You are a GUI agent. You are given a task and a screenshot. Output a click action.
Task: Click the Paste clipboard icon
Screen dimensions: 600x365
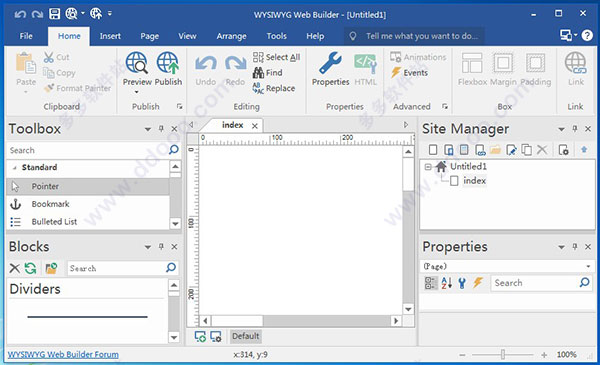point(26,64)
